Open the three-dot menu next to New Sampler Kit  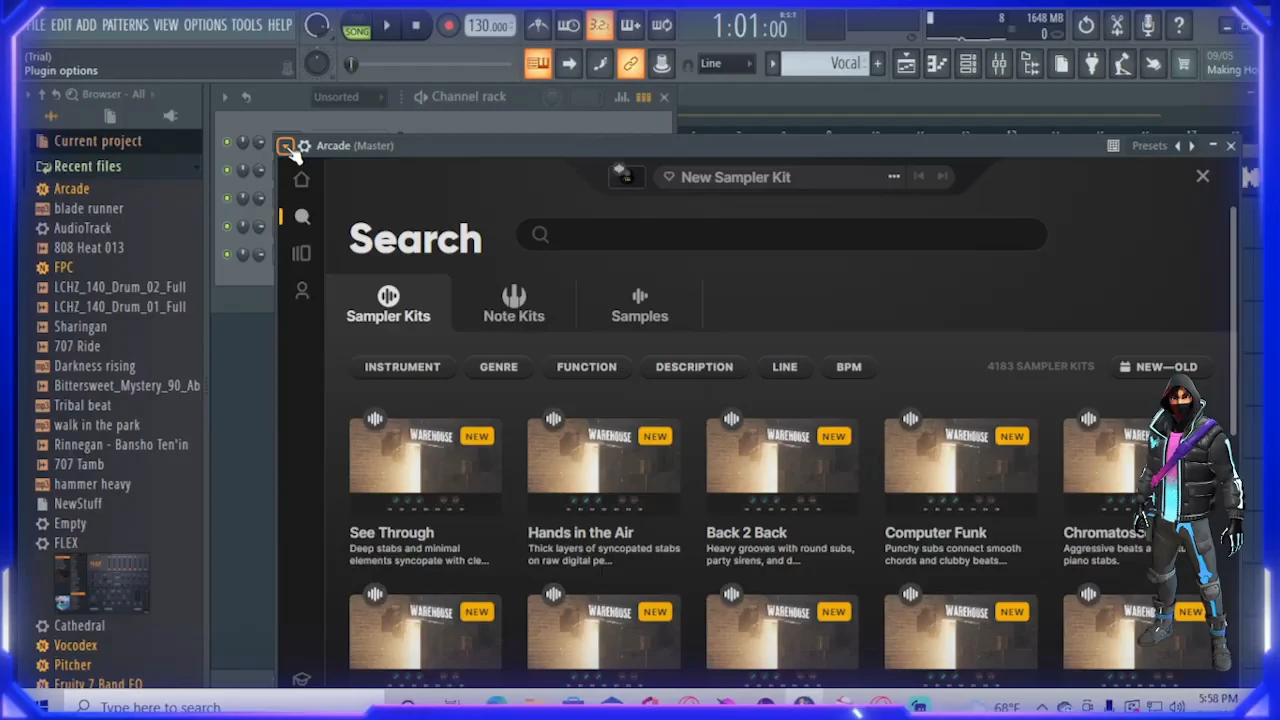pos(894,177)
